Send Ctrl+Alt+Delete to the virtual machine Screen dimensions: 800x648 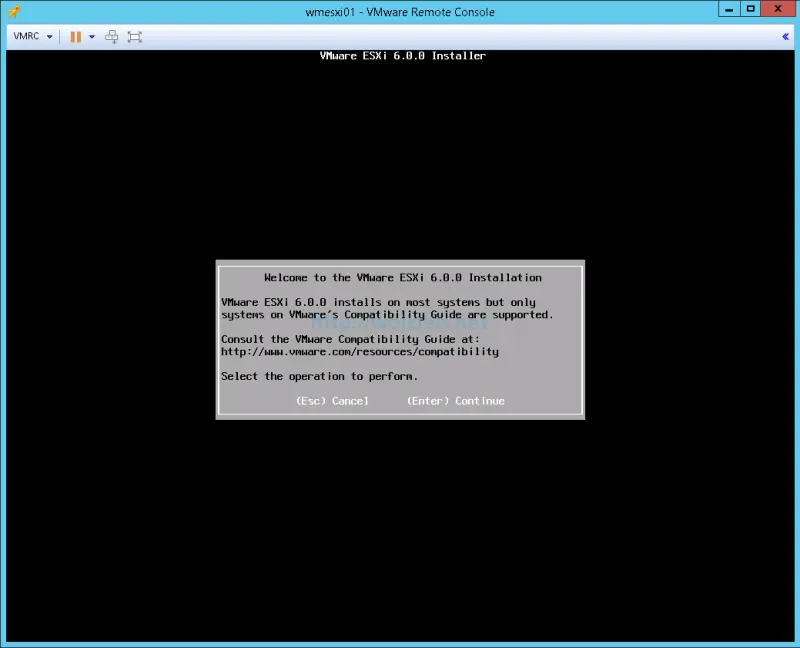pyautogui.click(x=112, y=36)
